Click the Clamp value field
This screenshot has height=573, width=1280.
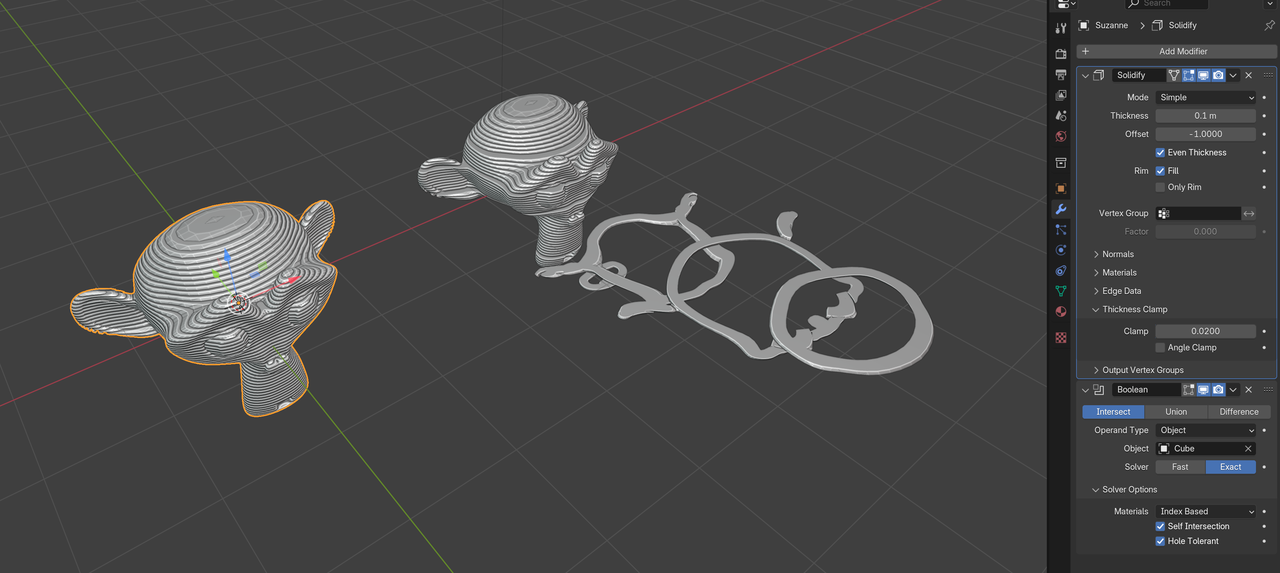click(x=1205, y=331)
